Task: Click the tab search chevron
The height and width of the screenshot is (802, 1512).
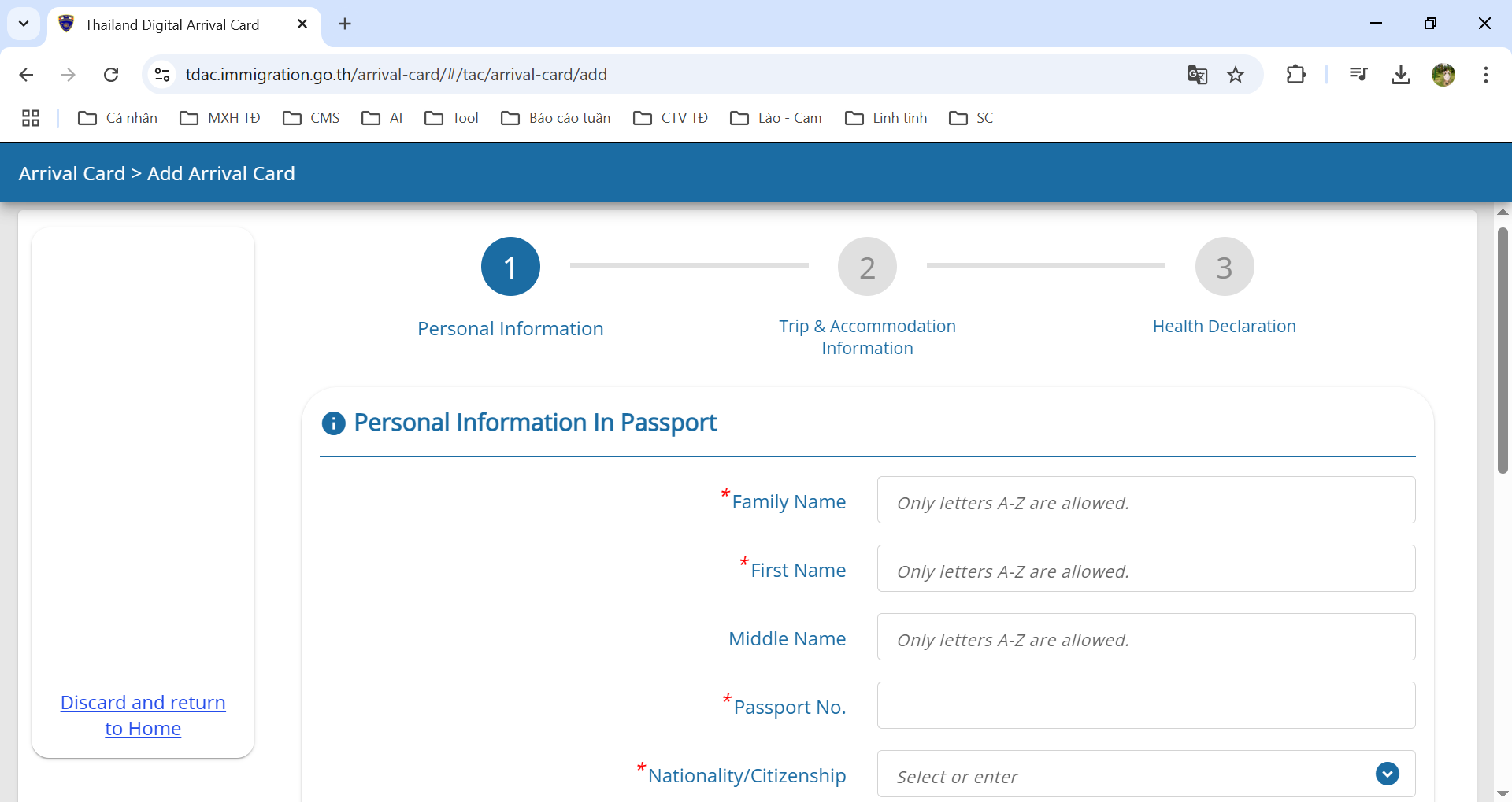Action: (x=24, y=24)
